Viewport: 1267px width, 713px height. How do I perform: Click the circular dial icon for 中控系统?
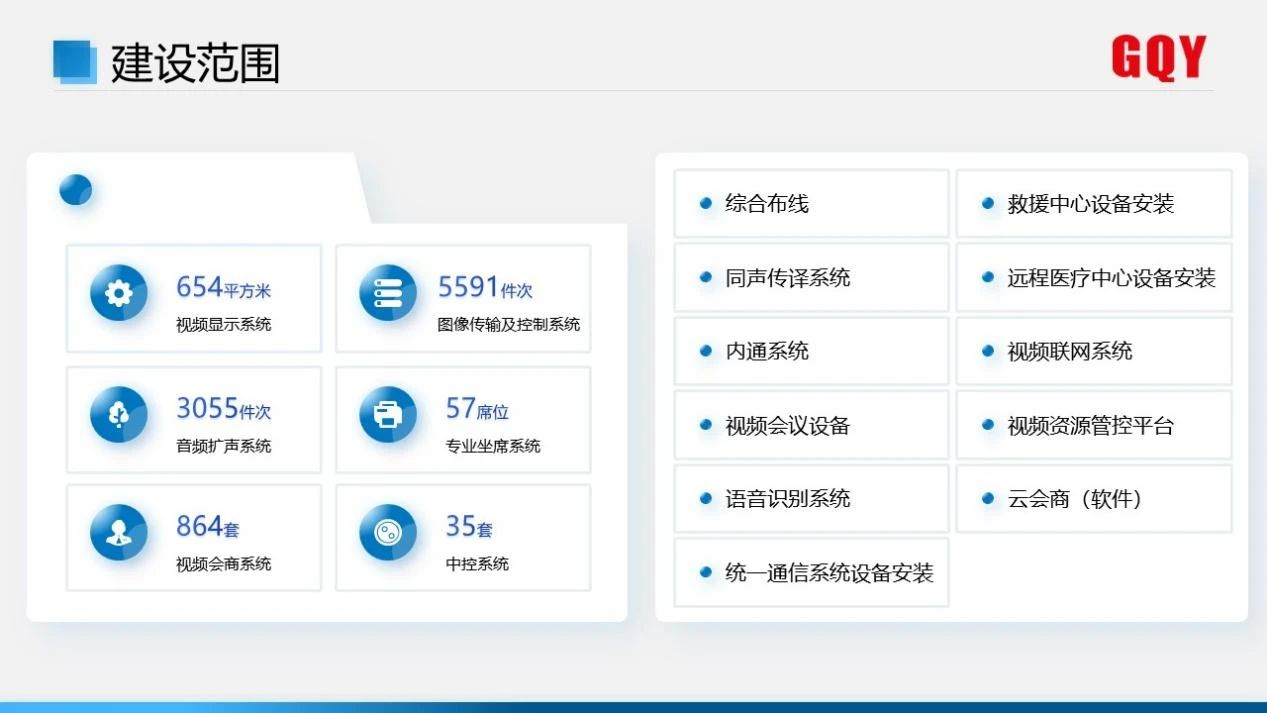click(x=388, y=533)
